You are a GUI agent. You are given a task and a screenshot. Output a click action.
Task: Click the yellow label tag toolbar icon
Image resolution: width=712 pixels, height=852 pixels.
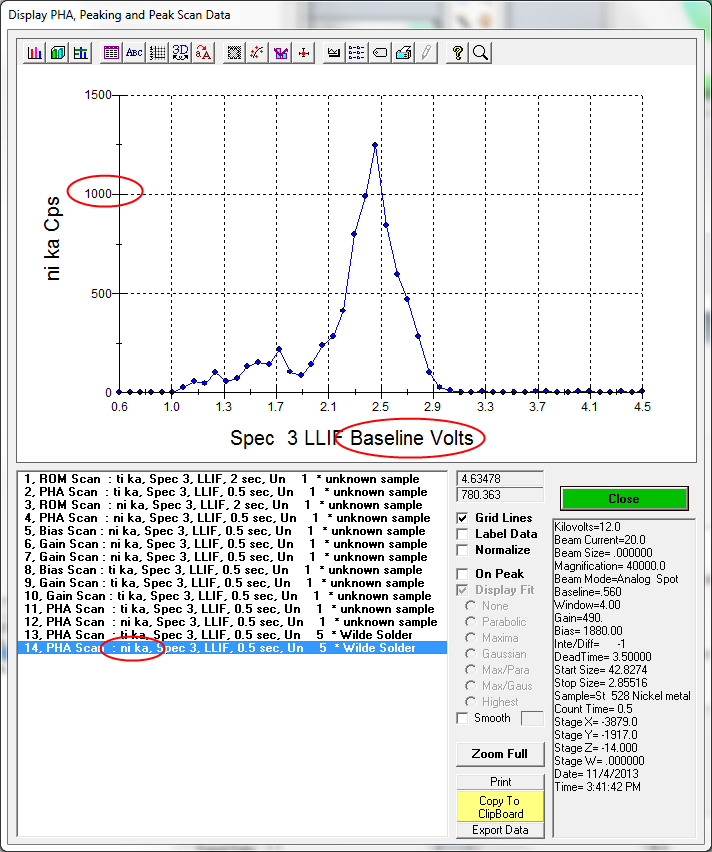coord(380,53)
